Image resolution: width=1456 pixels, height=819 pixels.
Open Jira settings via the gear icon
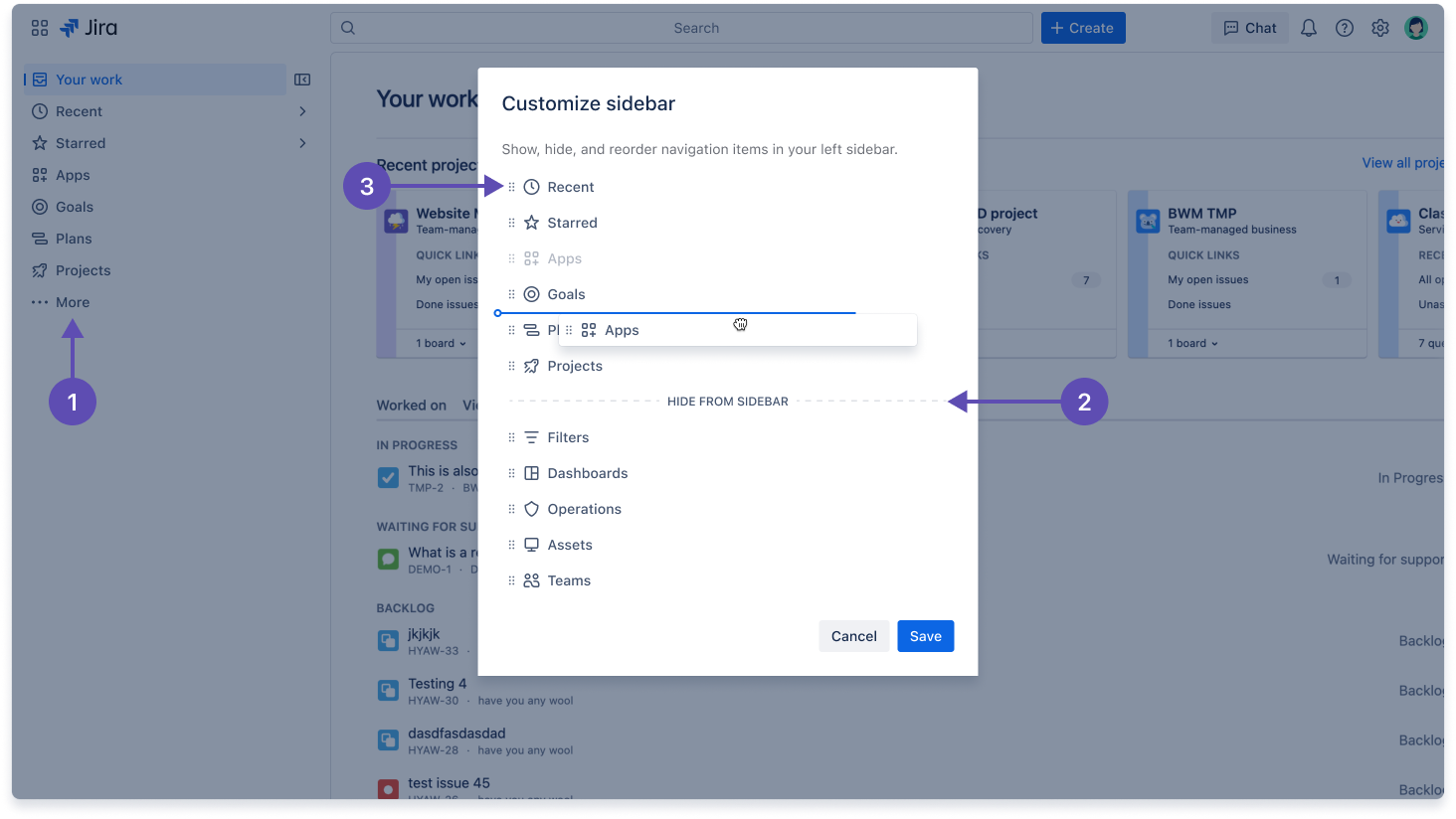pyautogui.click(x=1379, y=28)
